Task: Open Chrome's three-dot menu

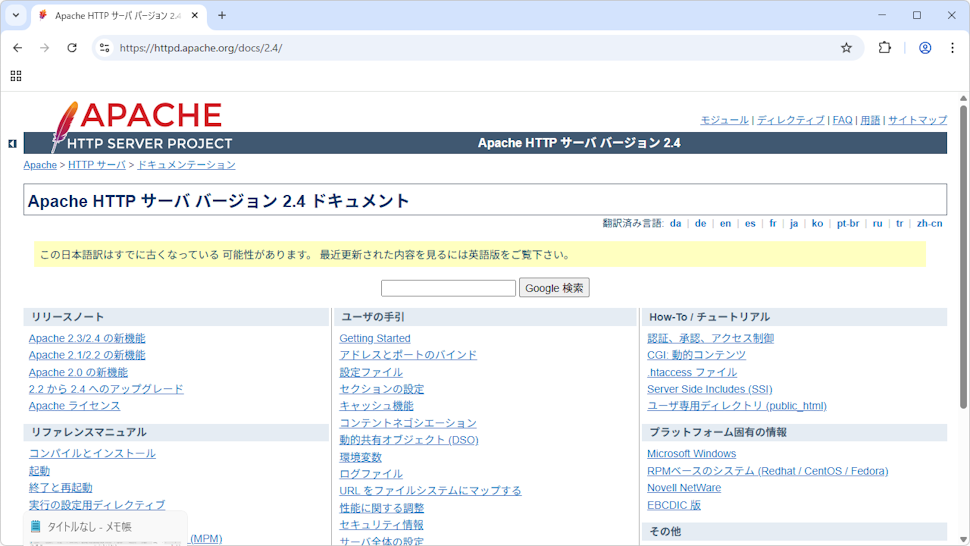Action: (952, 48)
